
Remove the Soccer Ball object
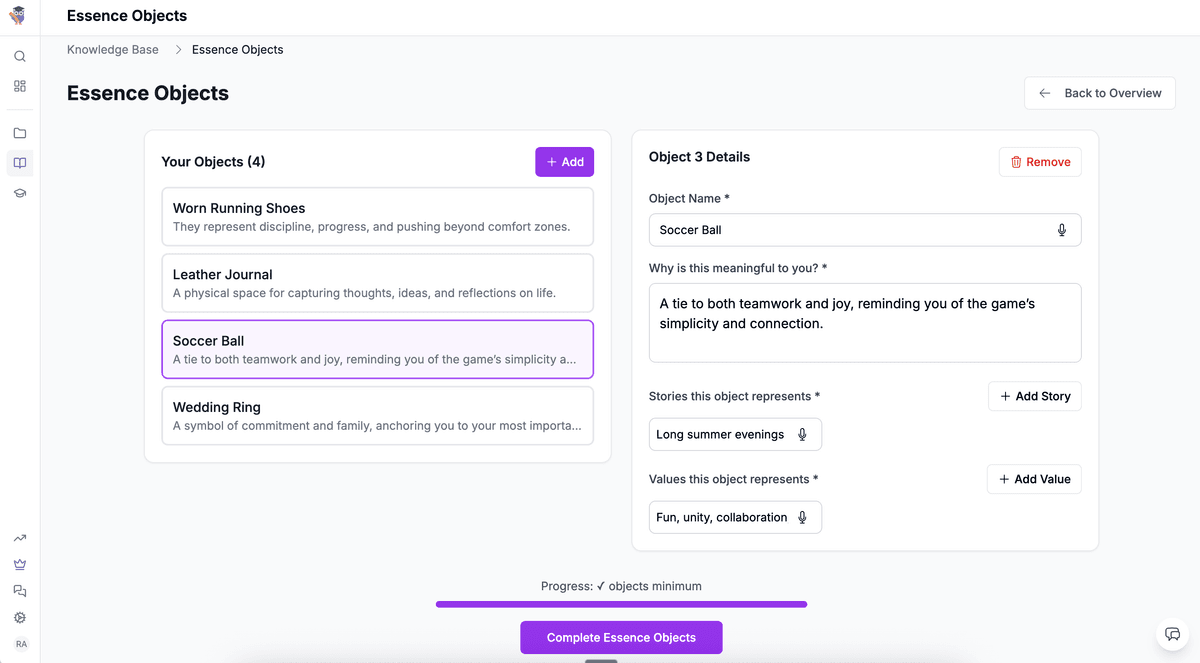1040,161
